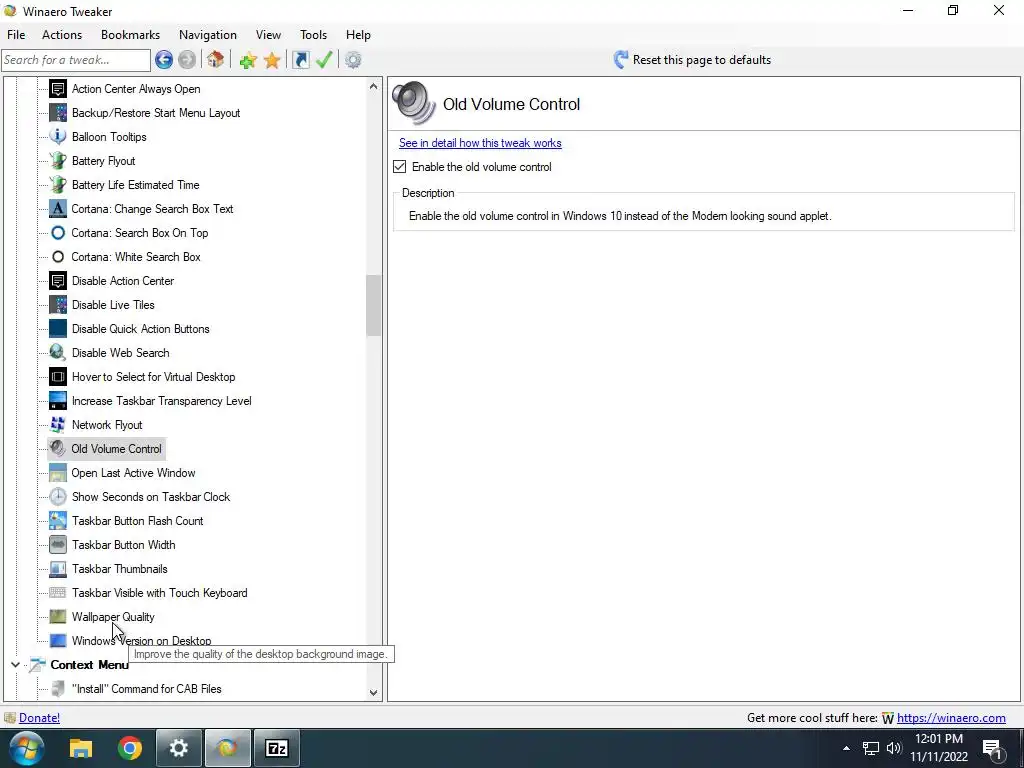
Task: Click Increase Taskbar Transparency Level icon
Action: point(57,400)
